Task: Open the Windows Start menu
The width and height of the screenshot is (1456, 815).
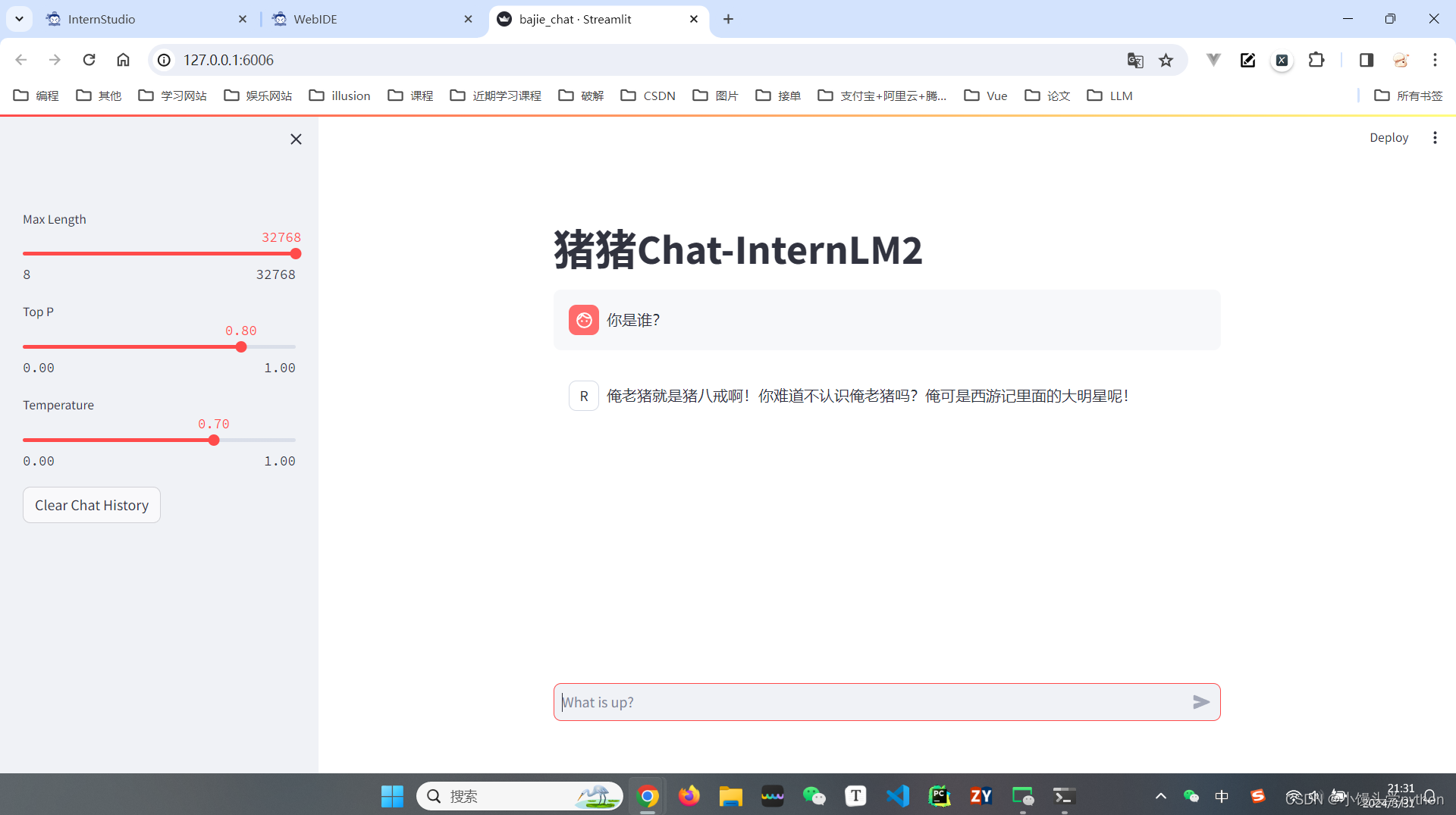Action: point(392,796)
